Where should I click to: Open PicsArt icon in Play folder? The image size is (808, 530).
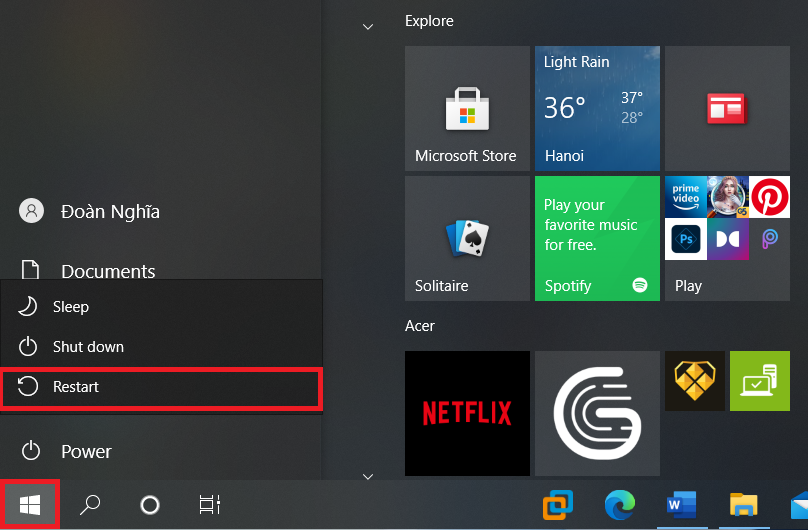pos(769,239)
